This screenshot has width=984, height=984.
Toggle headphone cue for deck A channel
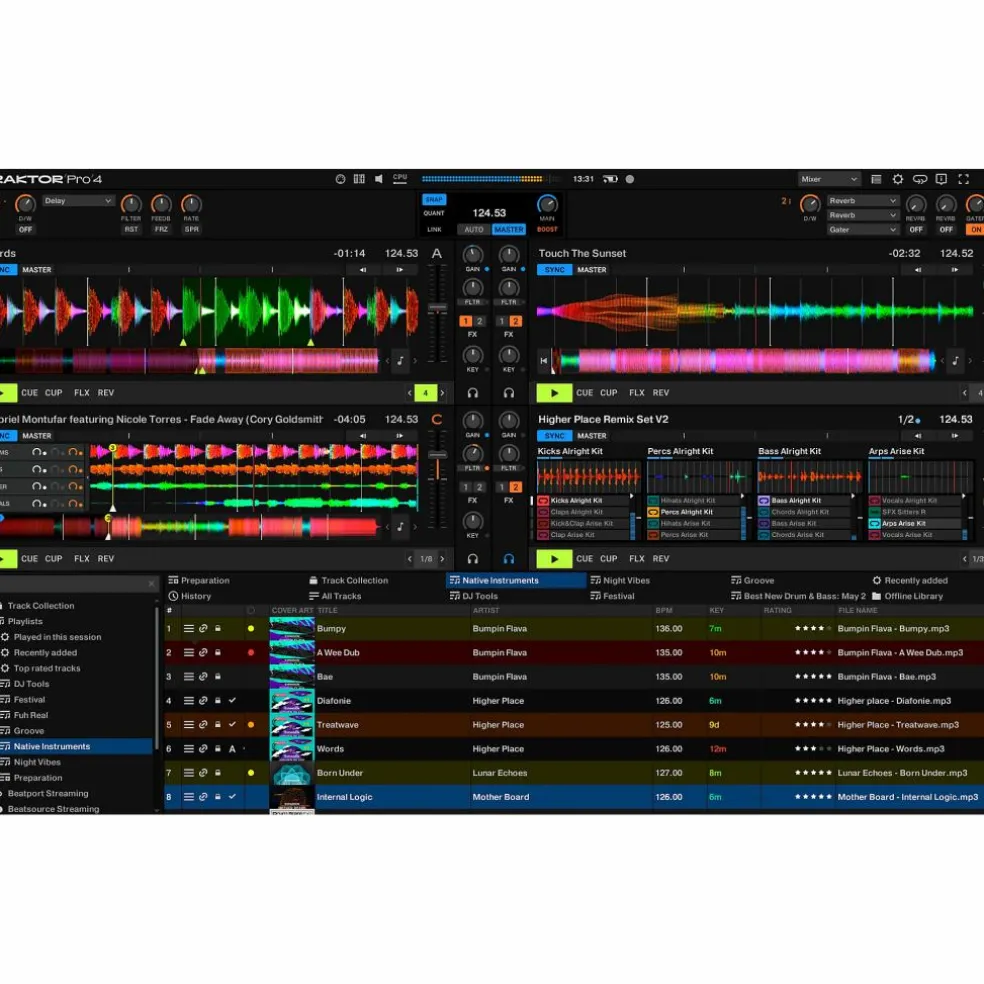[473, 393]
